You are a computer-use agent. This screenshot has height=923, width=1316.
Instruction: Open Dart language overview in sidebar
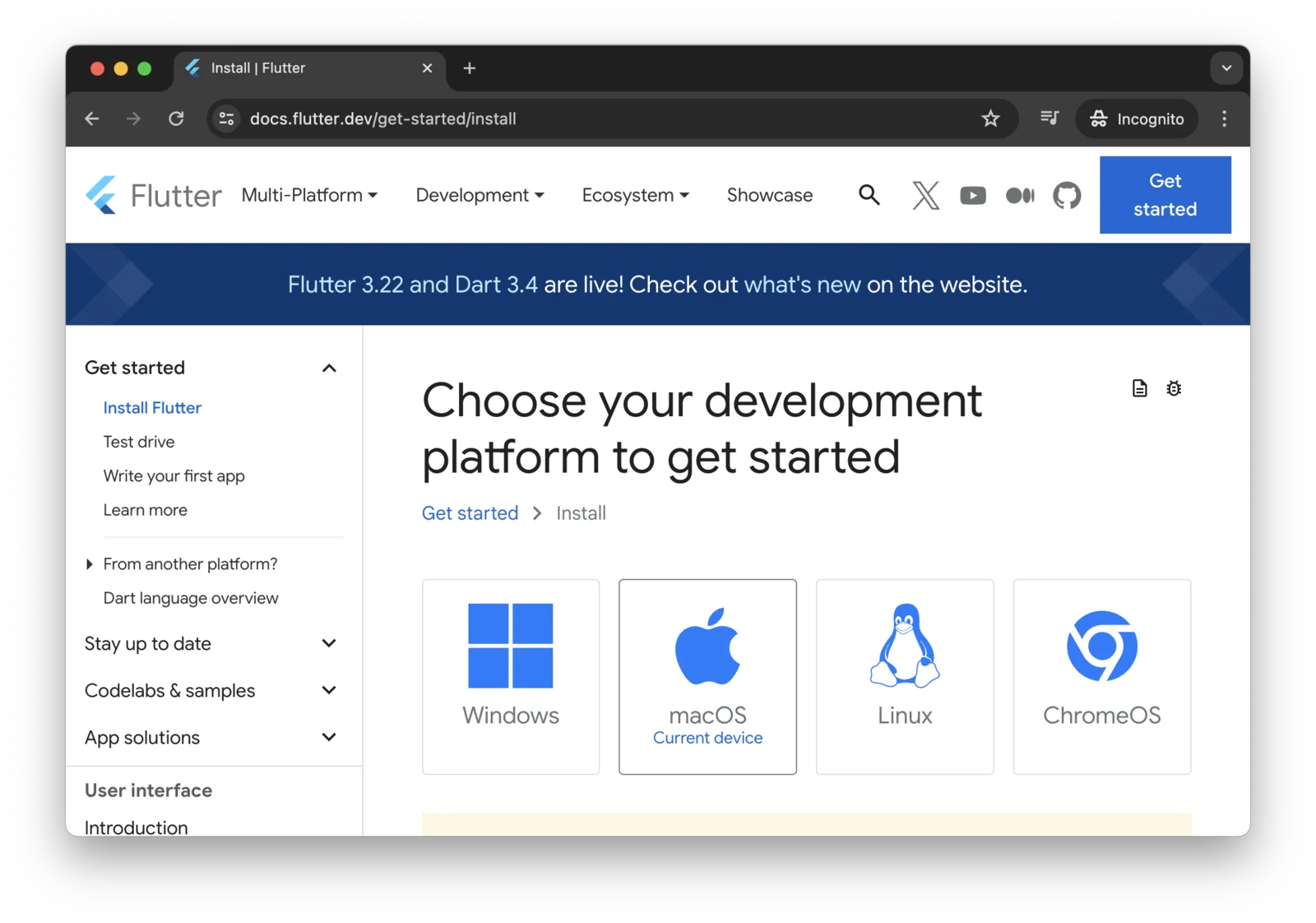pos(191,598)
